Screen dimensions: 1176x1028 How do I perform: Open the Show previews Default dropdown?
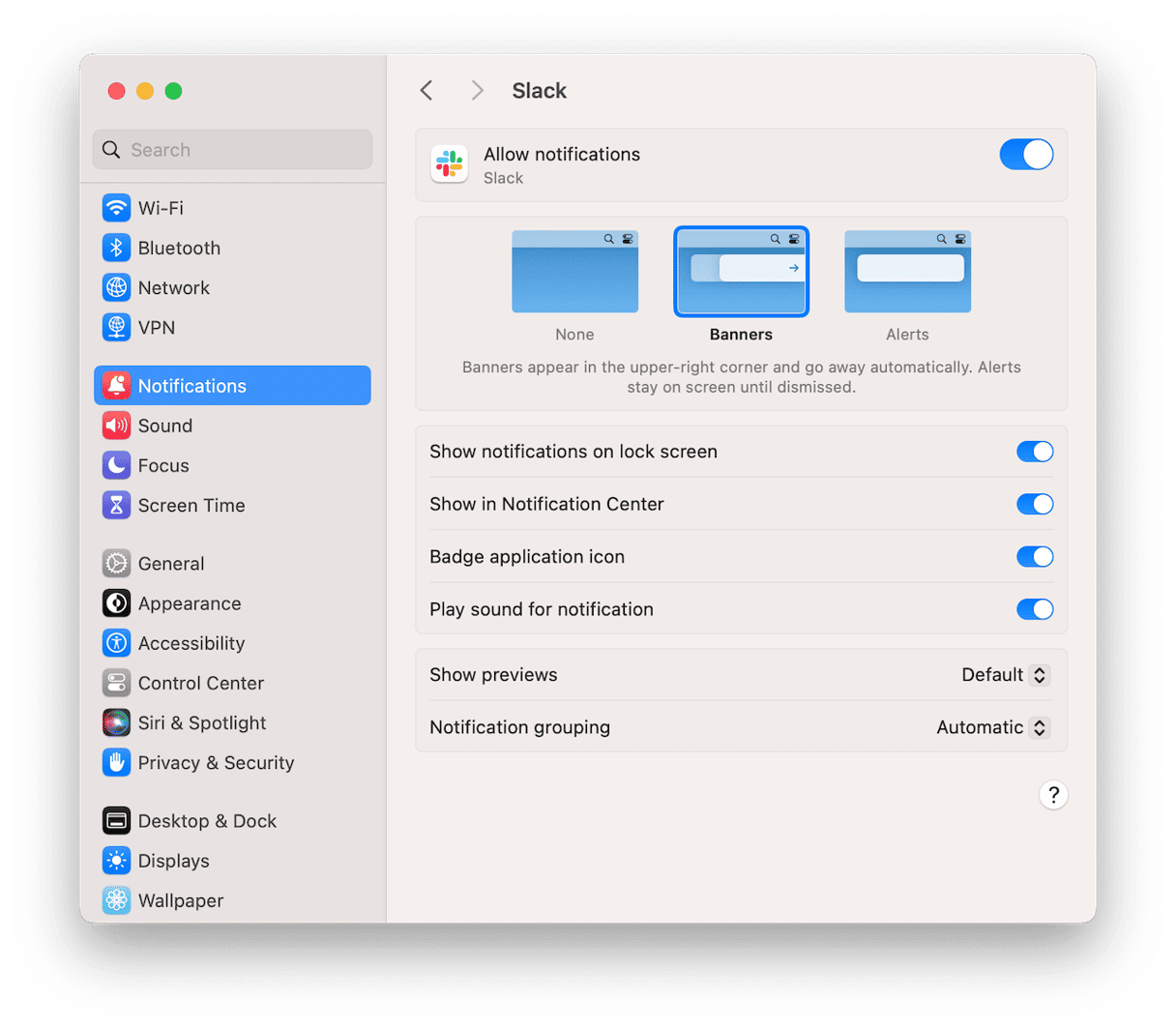(1006, 675)
